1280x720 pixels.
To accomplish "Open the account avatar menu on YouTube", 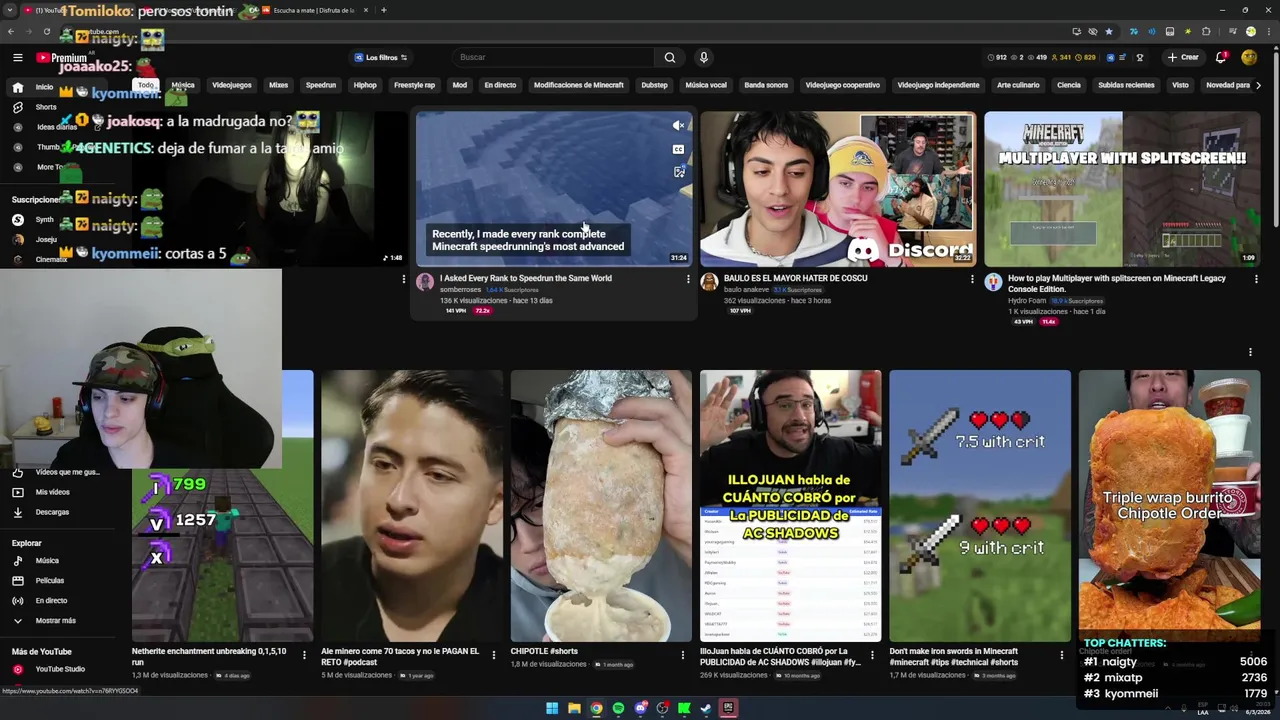I will pos(1249,58).
